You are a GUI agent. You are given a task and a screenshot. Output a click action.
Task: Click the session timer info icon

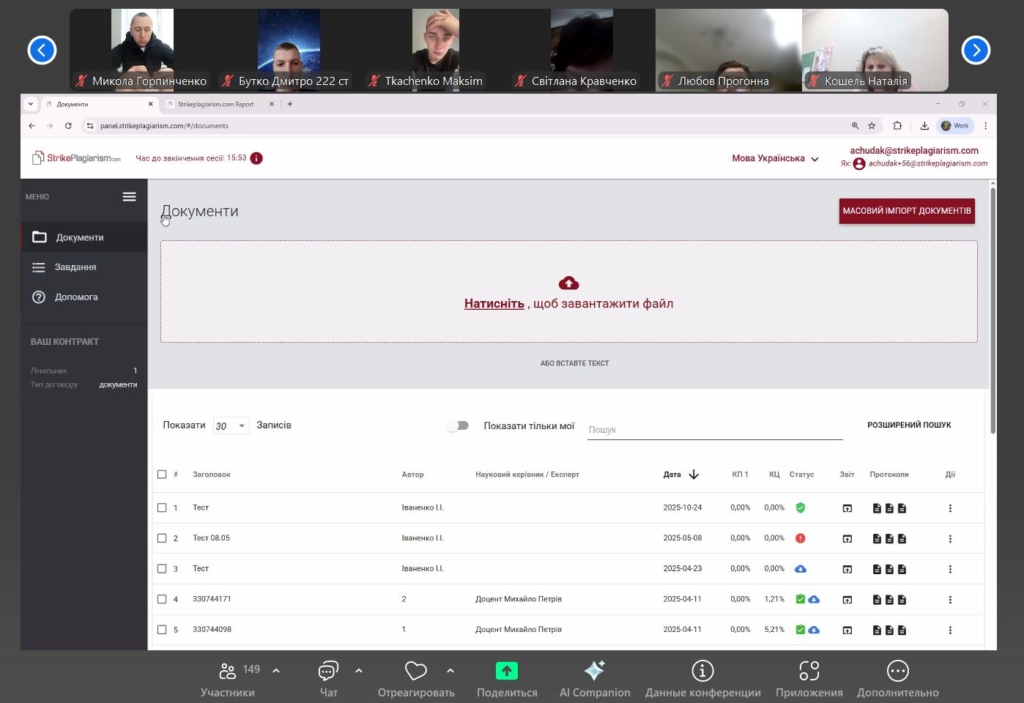[x=257, y=158]
